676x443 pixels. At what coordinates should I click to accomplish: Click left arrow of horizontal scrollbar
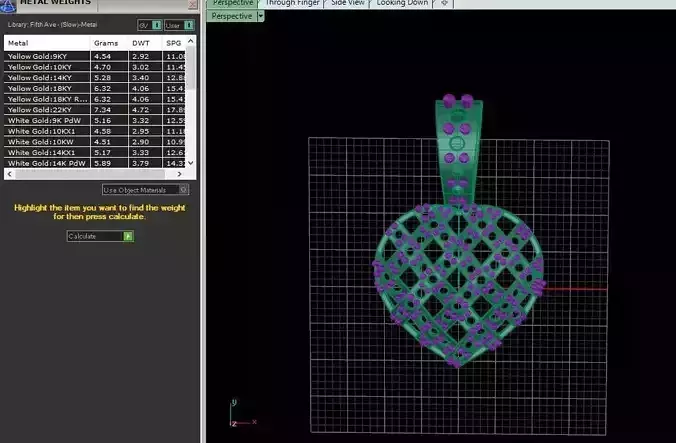tap(10, 174)
